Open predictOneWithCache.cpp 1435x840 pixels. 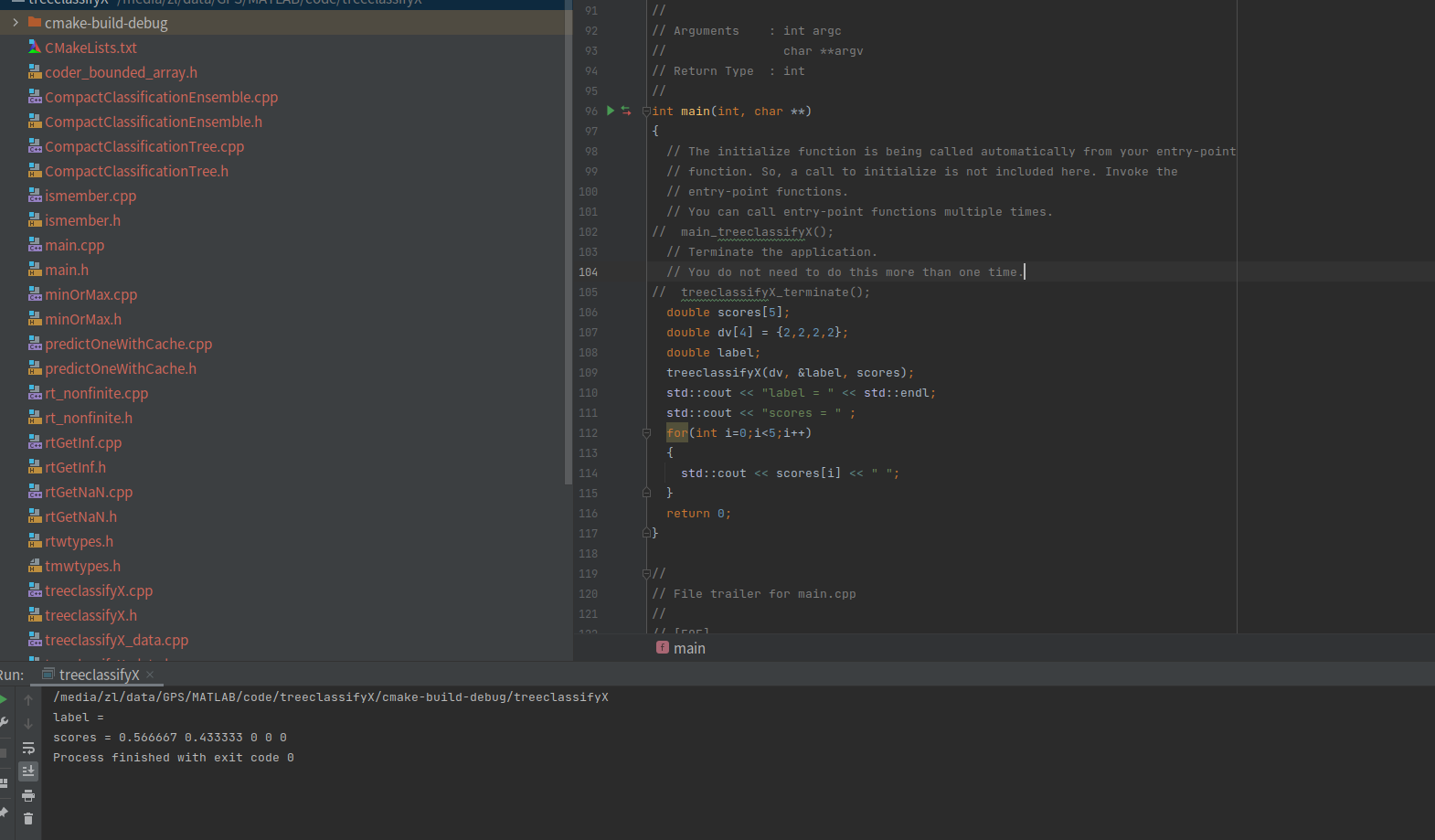click(x=128, y=344)
